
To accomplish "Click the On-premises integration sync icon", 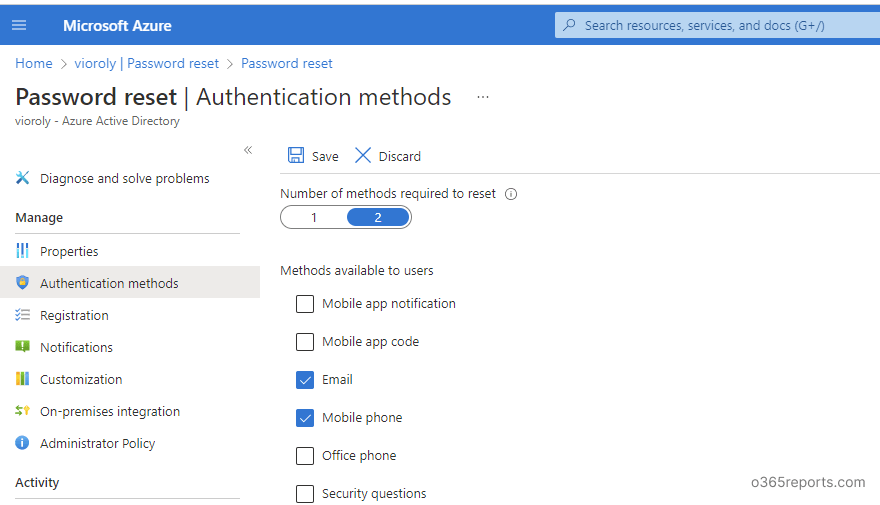I will [x=22, y=411].
